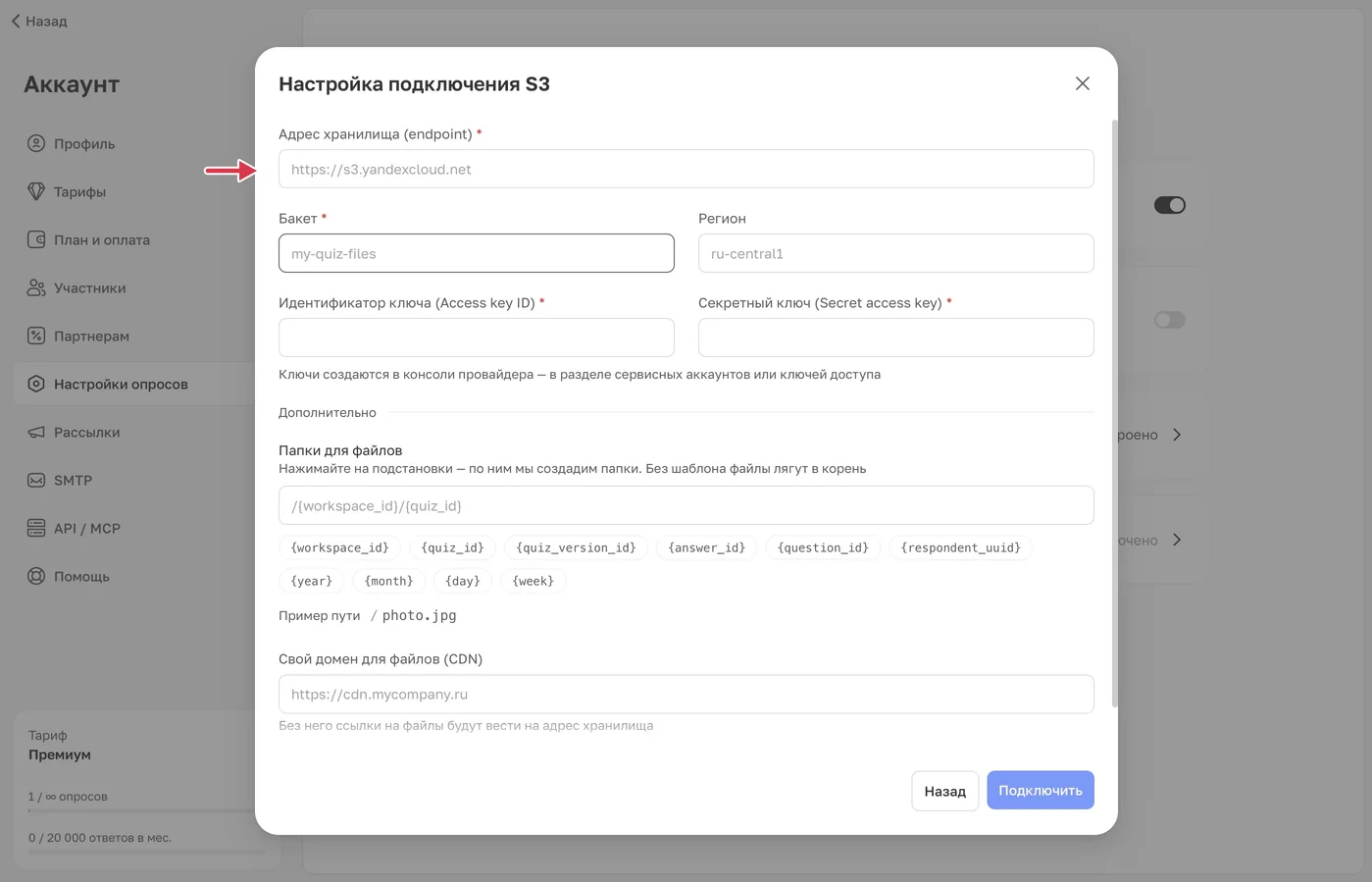Focus the Secret access key field
Viewport: 1372px width, 882px height.
point(895,337)
